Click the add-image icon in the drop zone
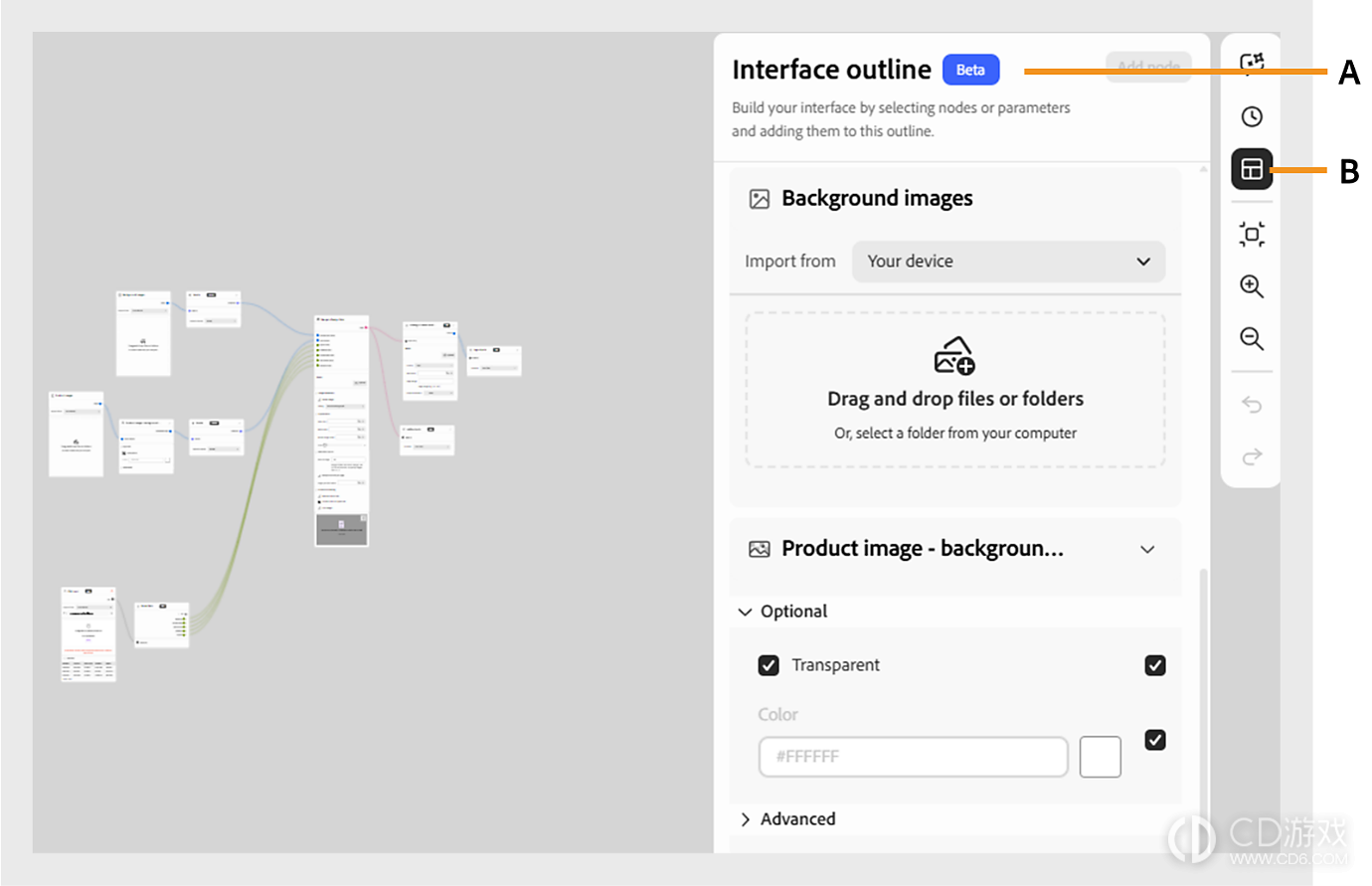The width and height of the screenshot is (1372, 886). click(x=954, y=355)
